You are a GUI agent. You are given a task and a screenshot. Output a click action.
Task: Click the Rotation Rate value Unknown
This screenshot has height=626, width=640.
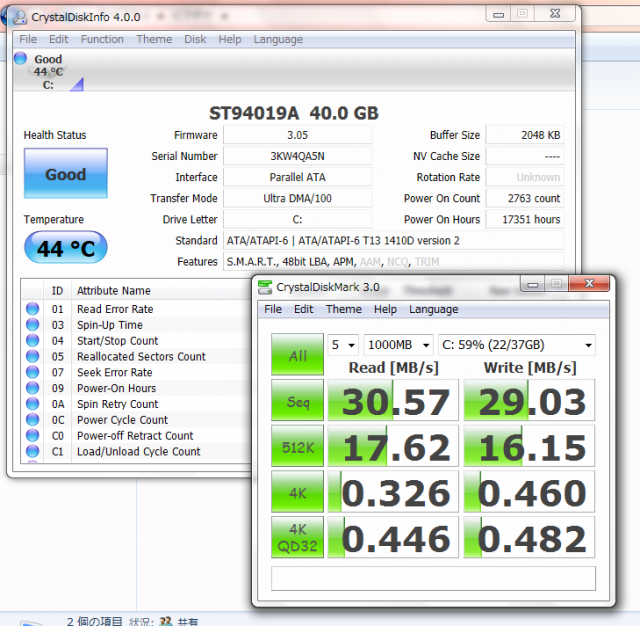[x=525, y=177]
